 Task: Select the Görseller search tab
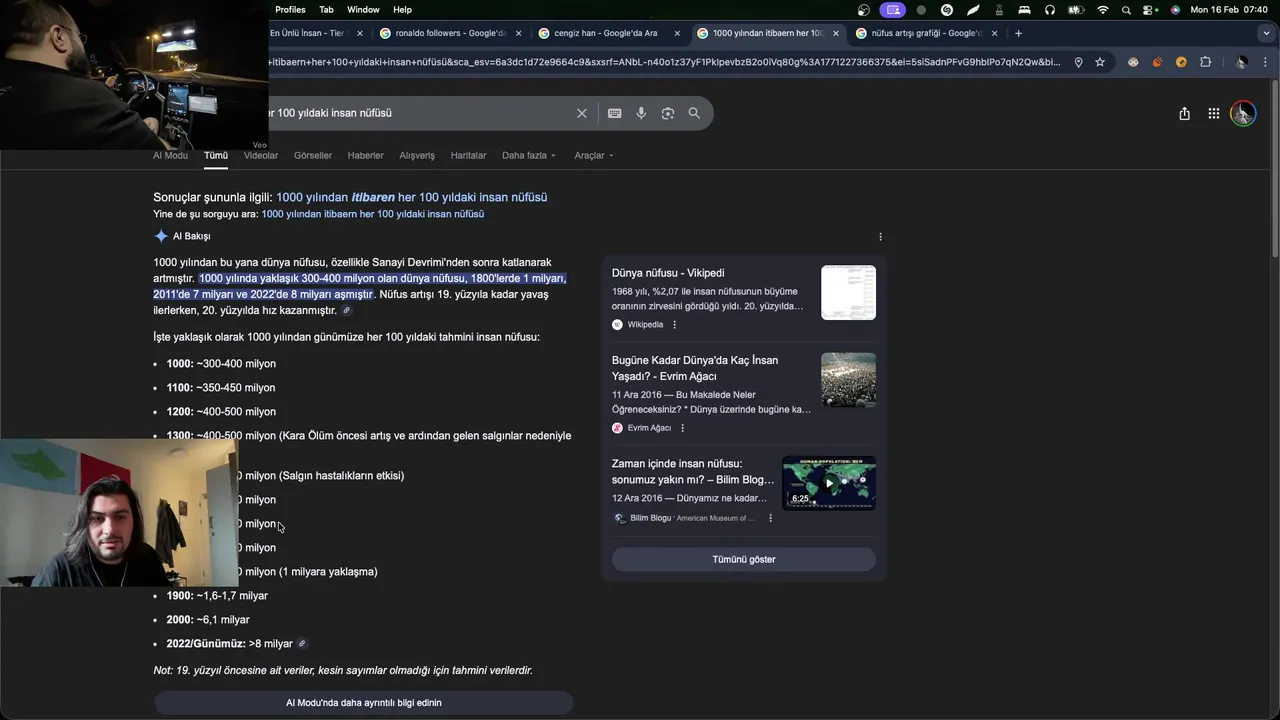313,155
